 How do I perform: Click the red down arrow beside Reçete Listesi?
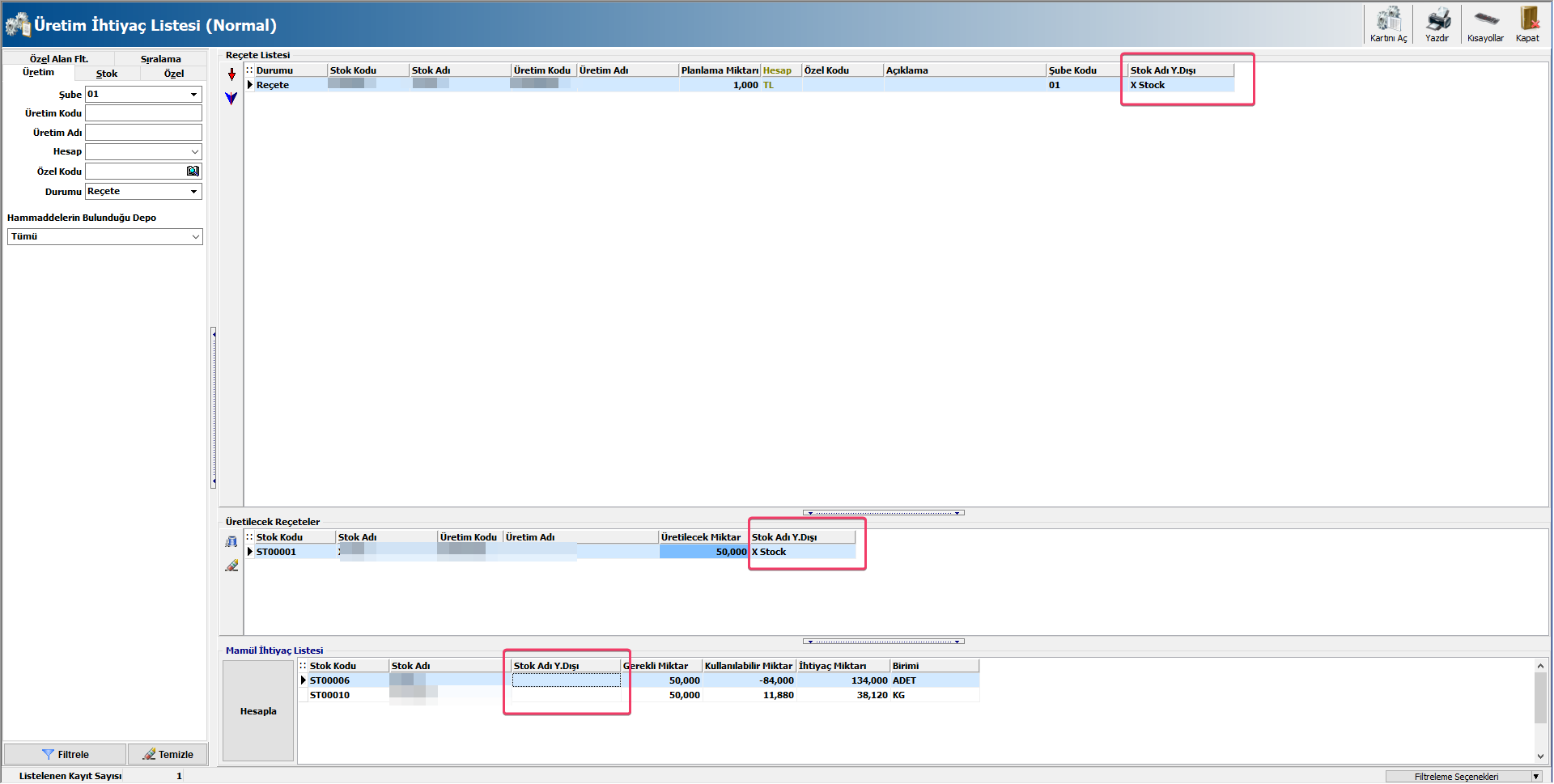pyautogui.click(x=231, y=74)
